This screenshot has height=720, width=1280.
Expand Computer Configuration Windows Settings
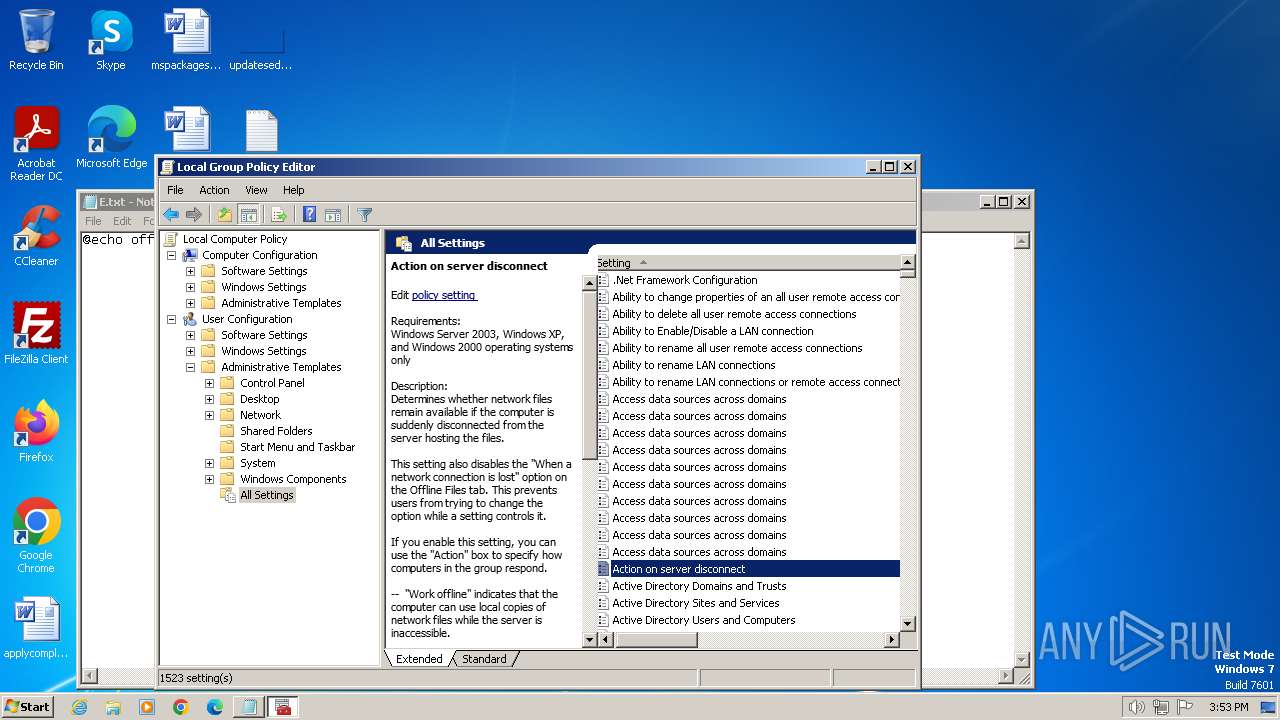pyautogui.click(x=190, y=287)
